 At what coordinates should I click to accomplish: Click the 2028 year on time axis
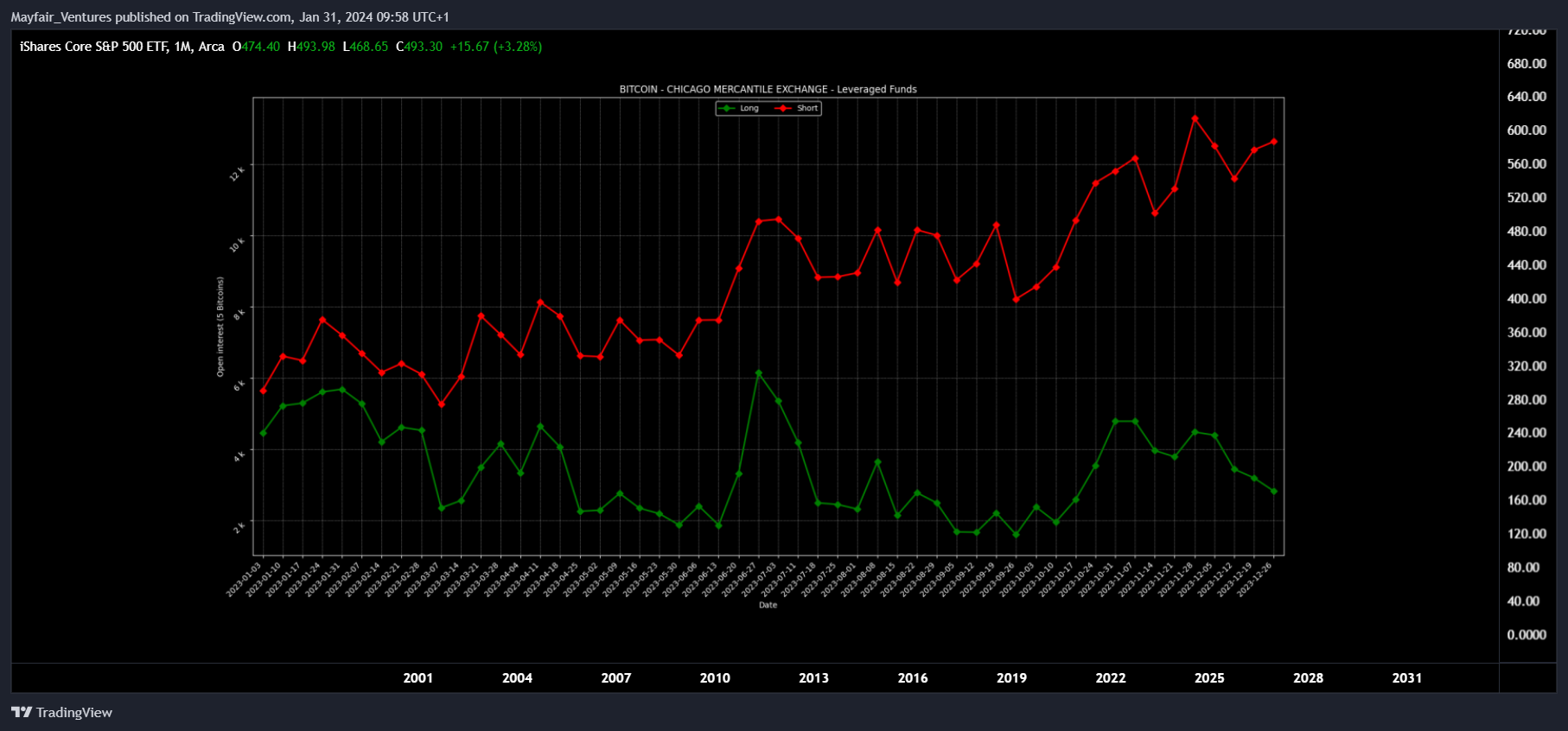[x=1308, y=677]
